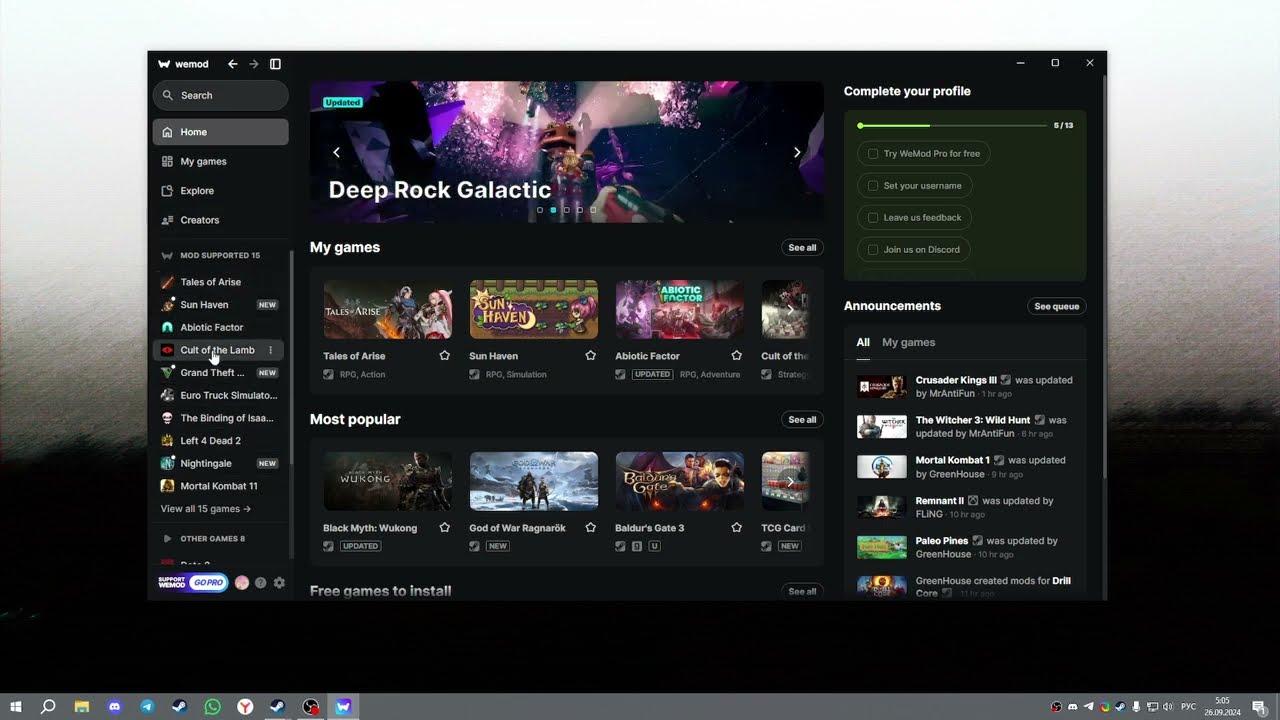
Task: Switch to the All announcements tab
Action: (x=863, y=342)
